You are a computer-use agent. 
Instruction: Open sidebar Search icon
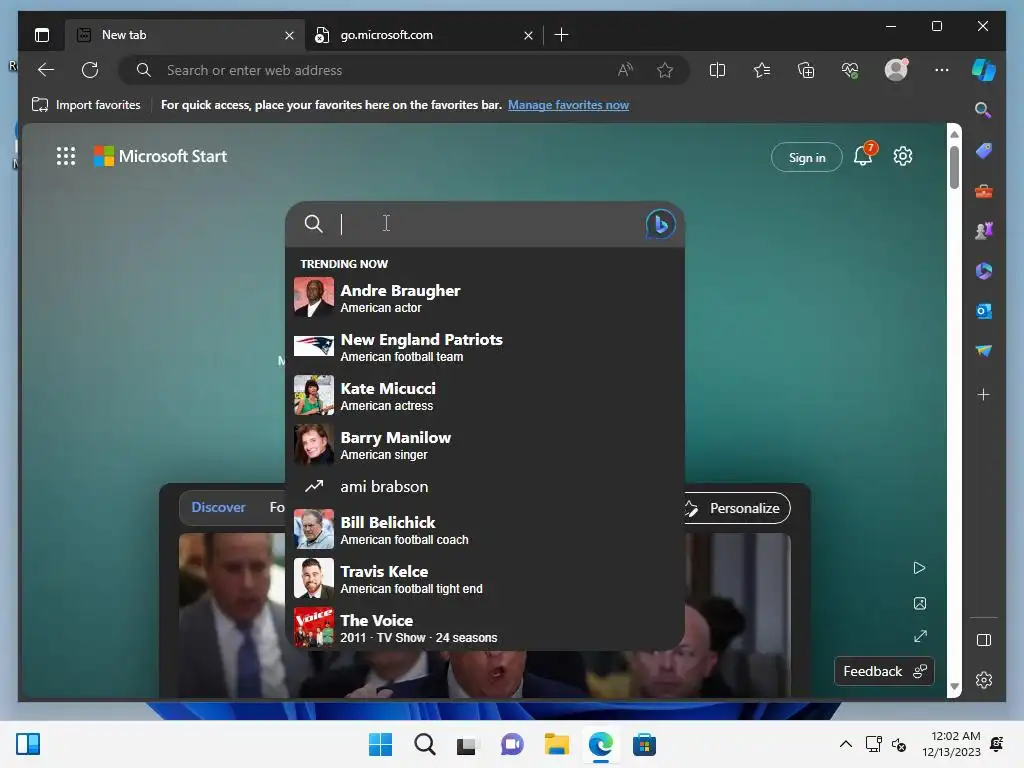coord(983,110)
